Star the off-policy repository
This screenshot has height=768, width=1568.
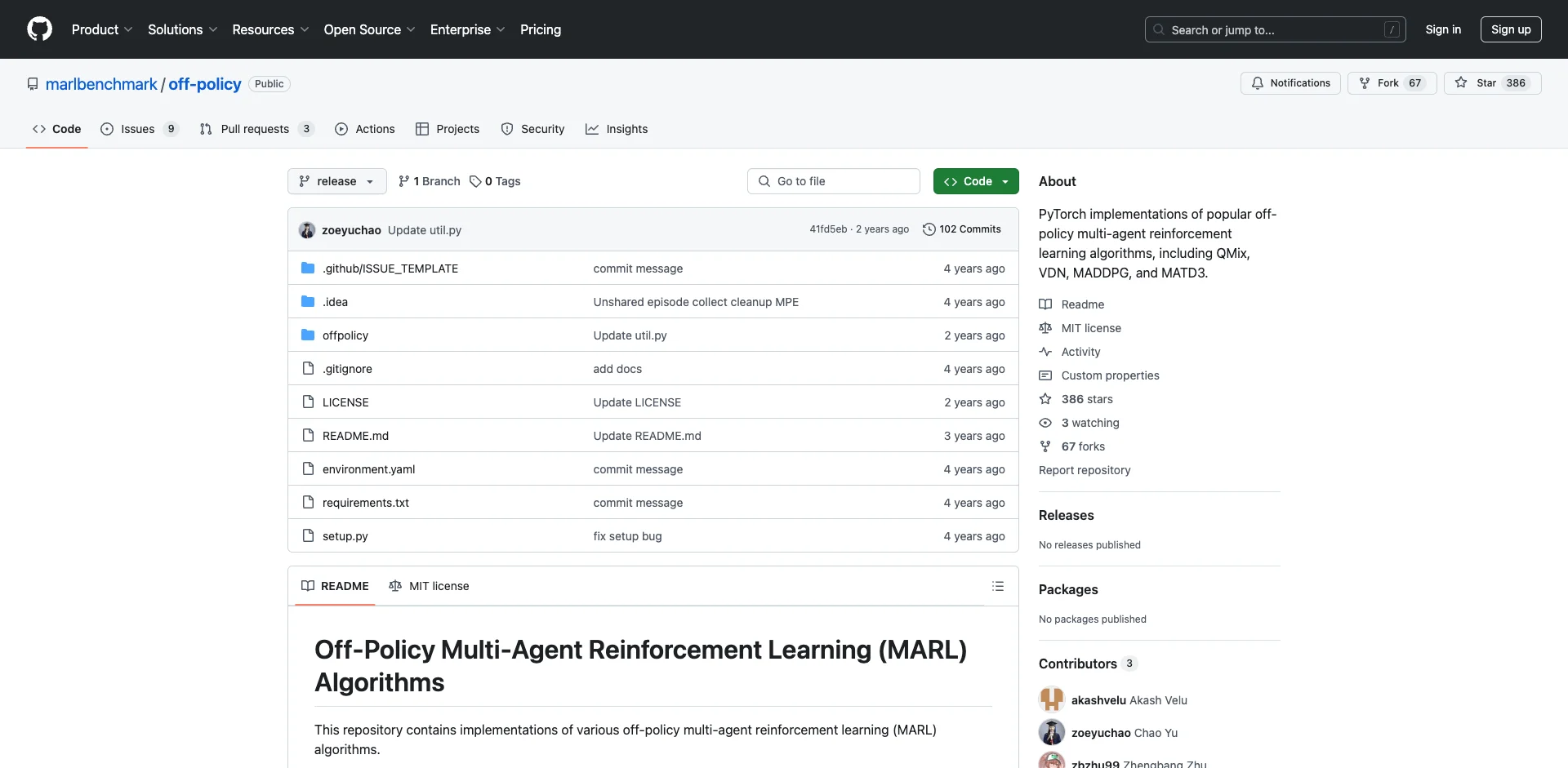(1492, 83)
